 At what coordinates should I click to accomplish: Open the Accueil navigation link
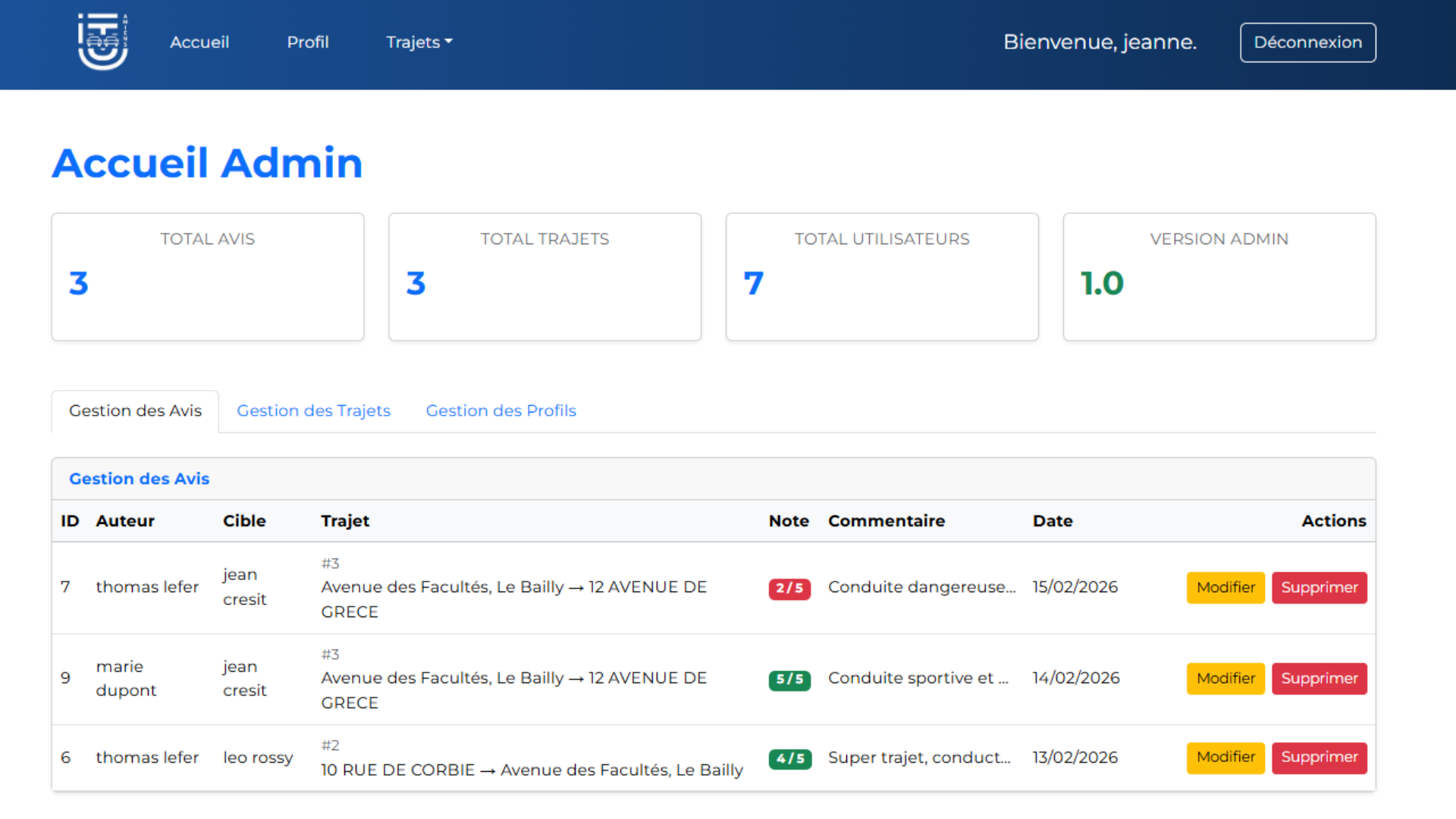199,42
